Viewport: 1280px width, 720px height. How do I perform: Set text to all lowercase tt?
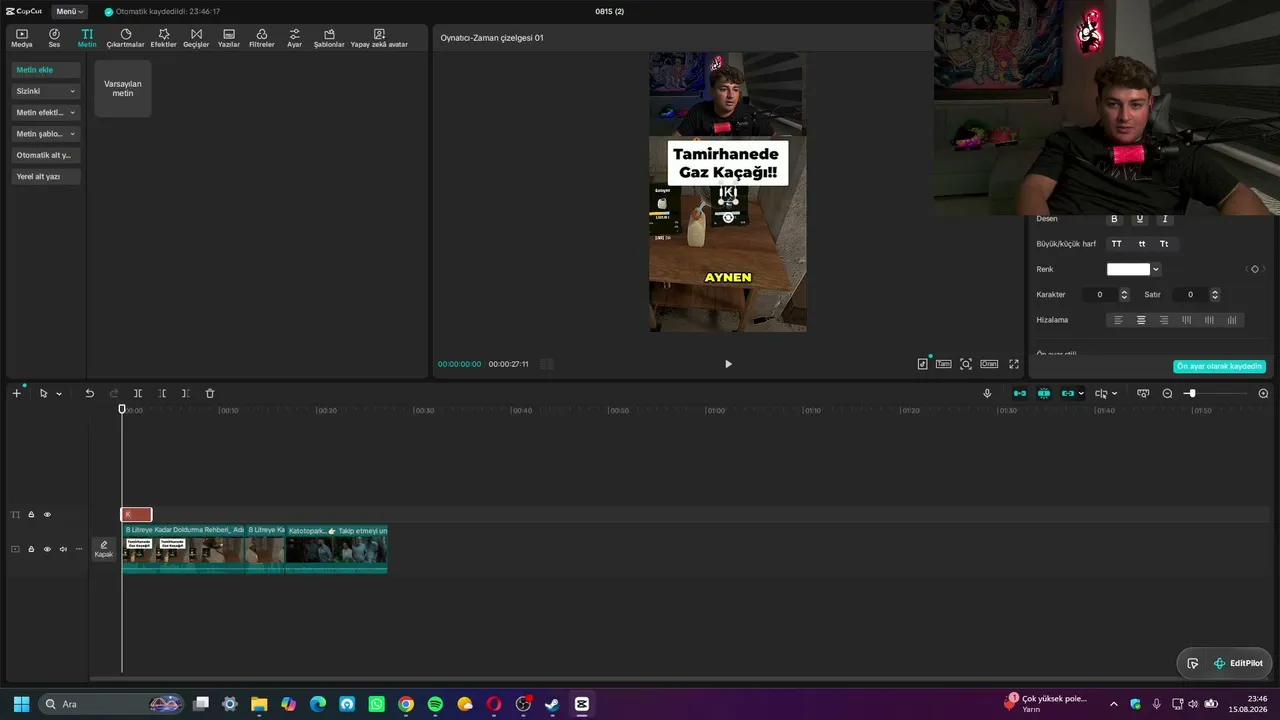click(1142, 244)
